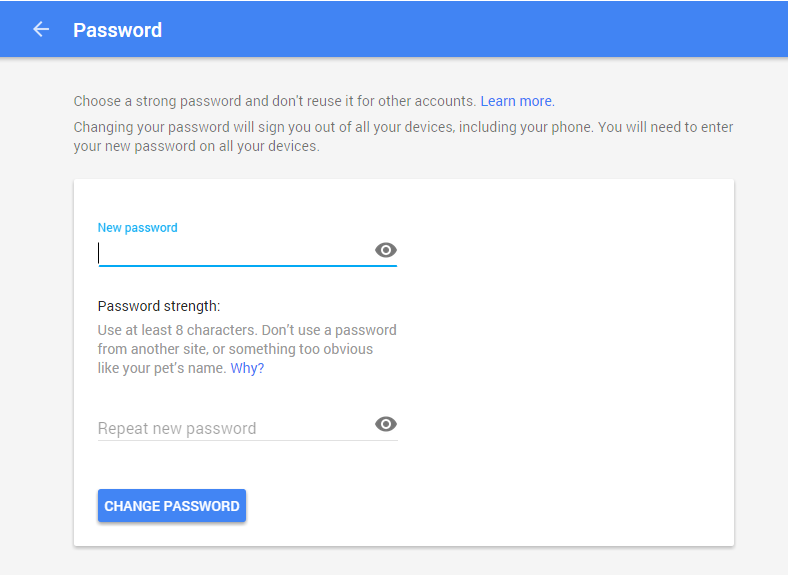Click the blue New password label

coord(137,228)
